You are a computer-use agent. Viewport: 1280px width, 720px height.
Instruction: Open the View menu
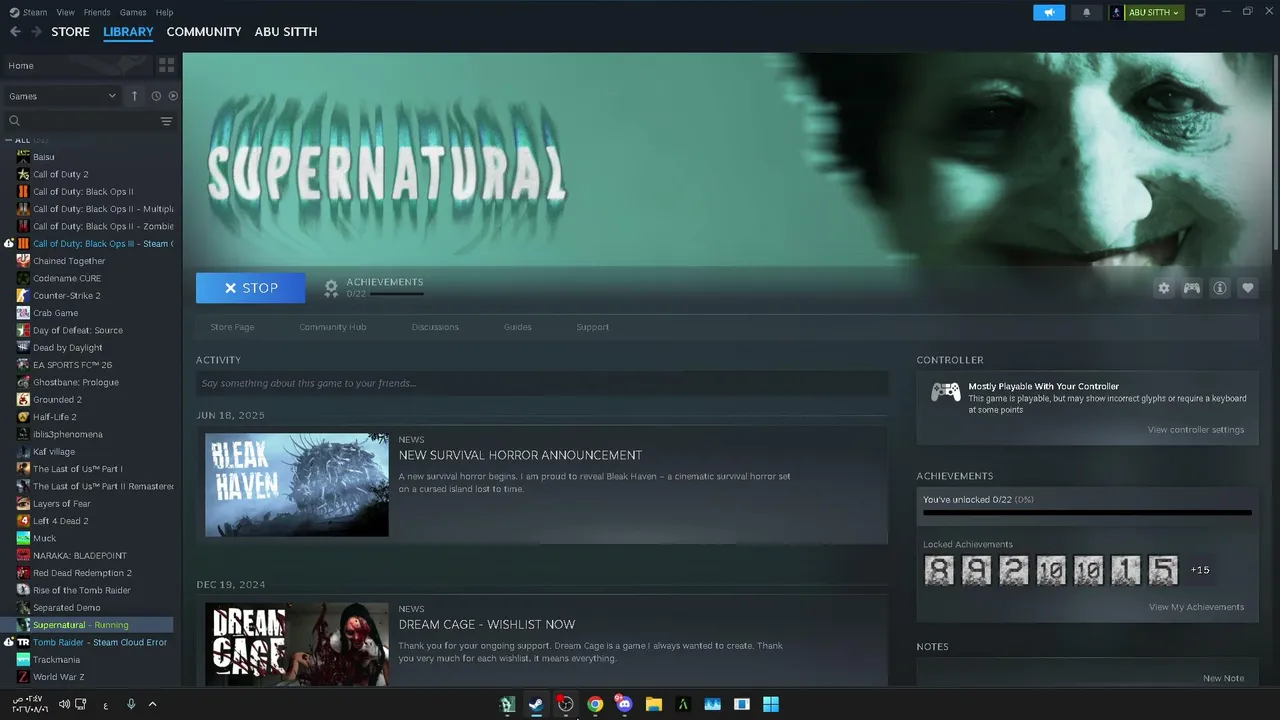point(66,12)
